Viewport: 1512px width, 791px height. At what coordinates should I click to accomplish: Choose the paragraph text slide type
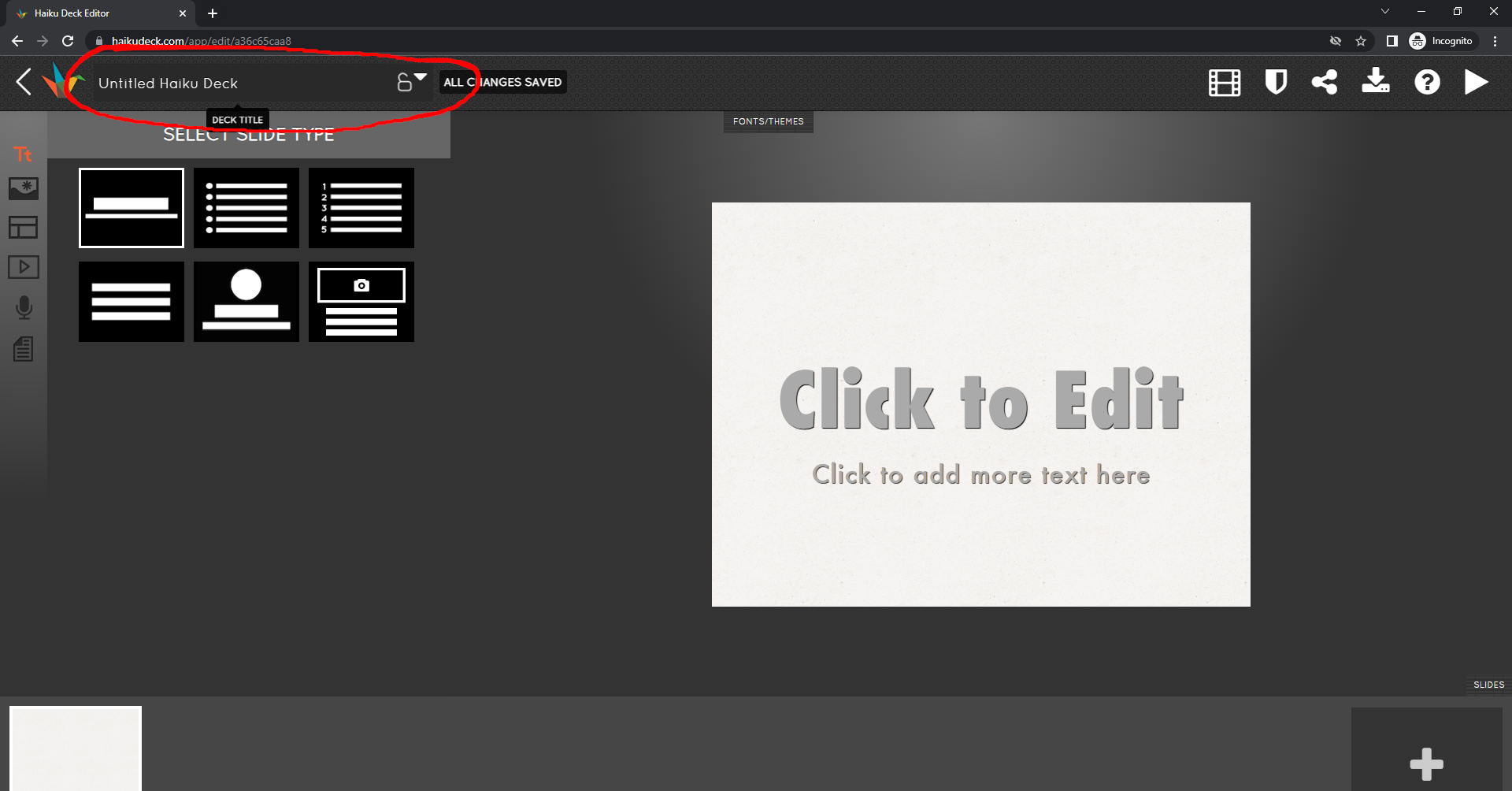point(132,302)
